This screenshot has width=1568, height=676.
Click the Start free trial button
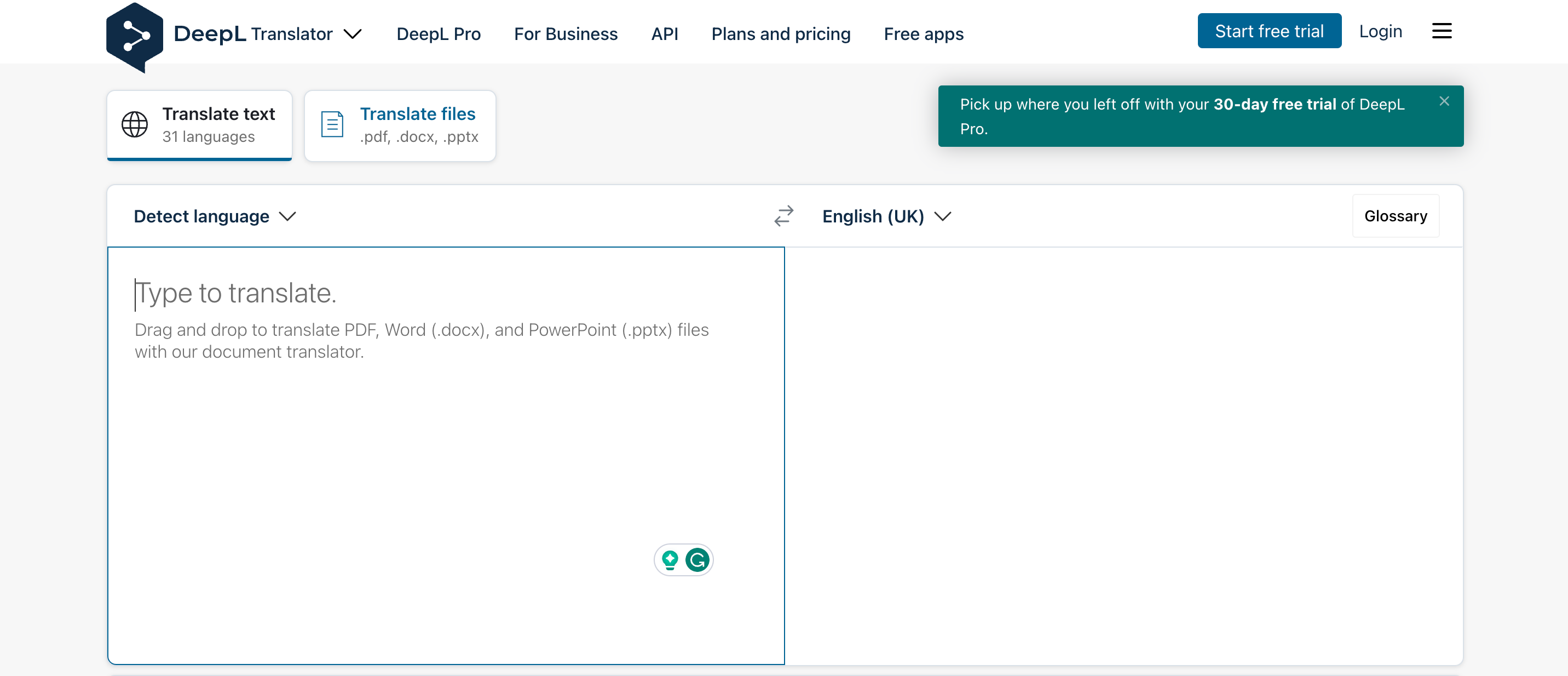coord(1269,31)
